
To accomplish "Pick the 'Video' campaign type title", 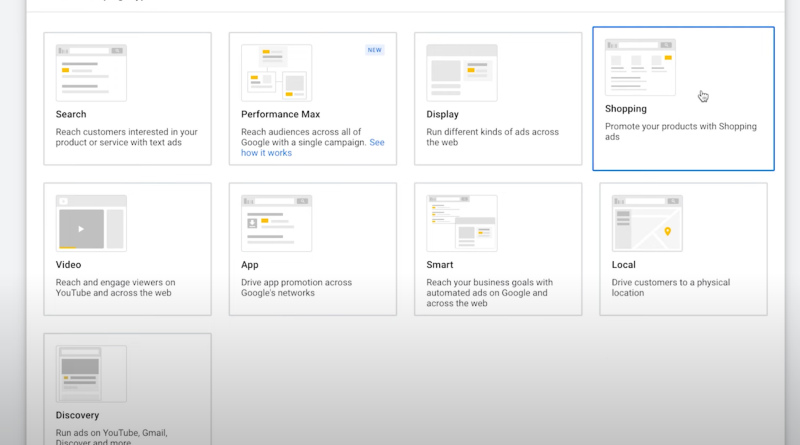I will [68, 265].
